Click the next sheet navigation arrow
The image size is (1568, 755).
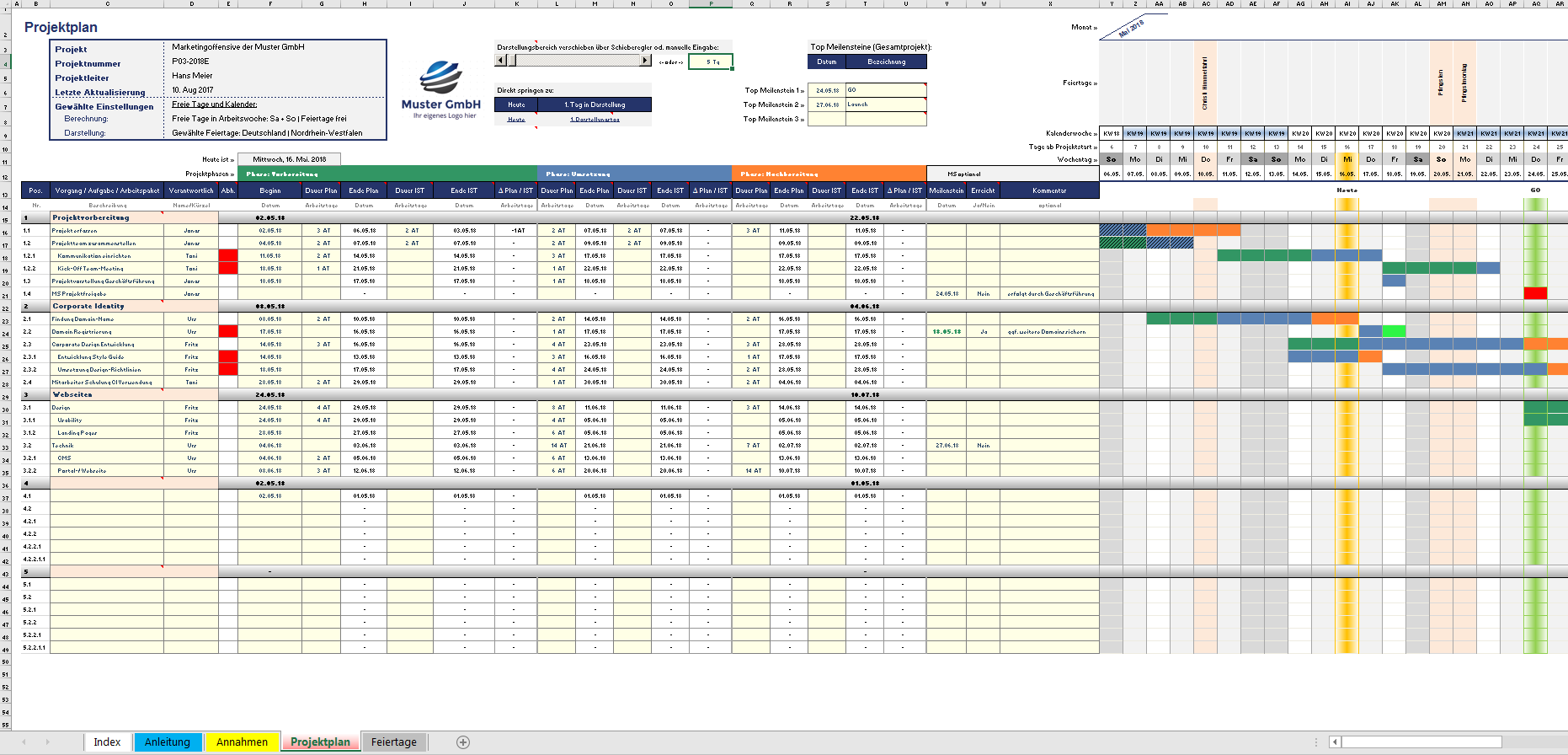47,742
